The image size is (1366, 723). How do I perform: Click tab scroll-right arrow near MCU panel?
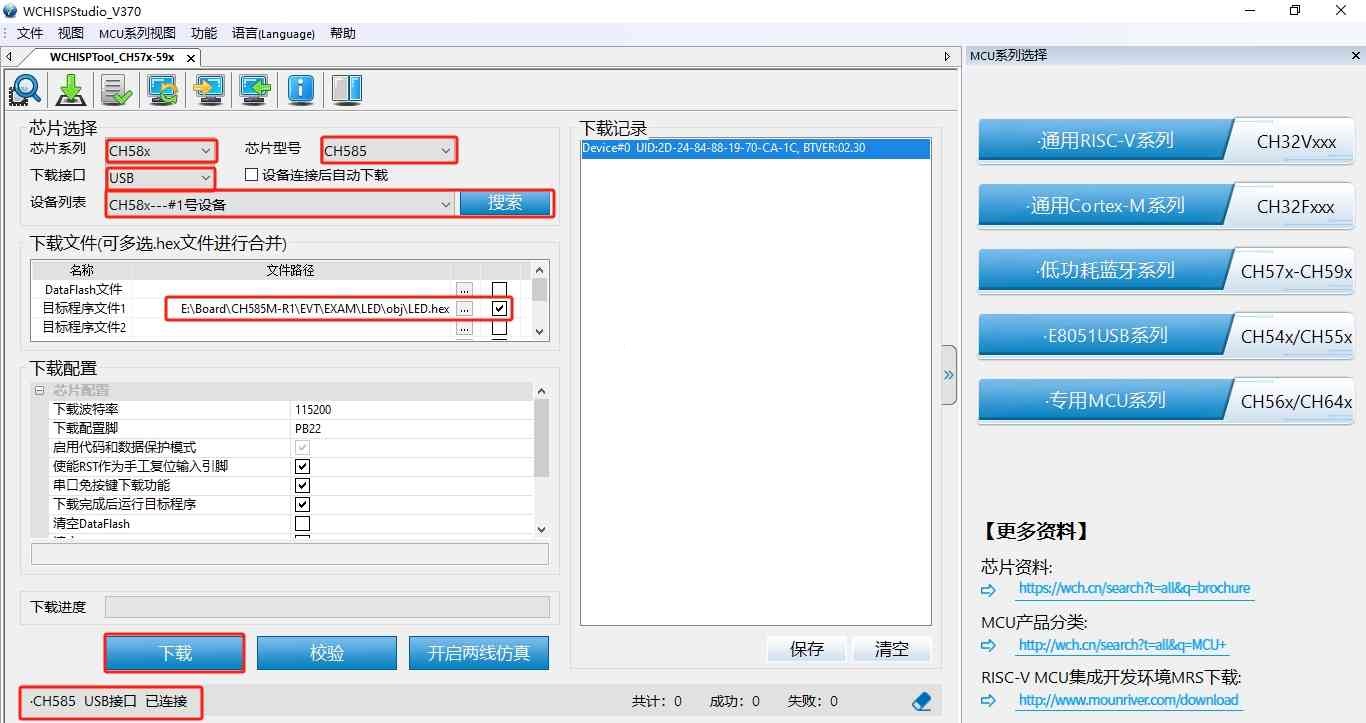click(x=948, y=57)
